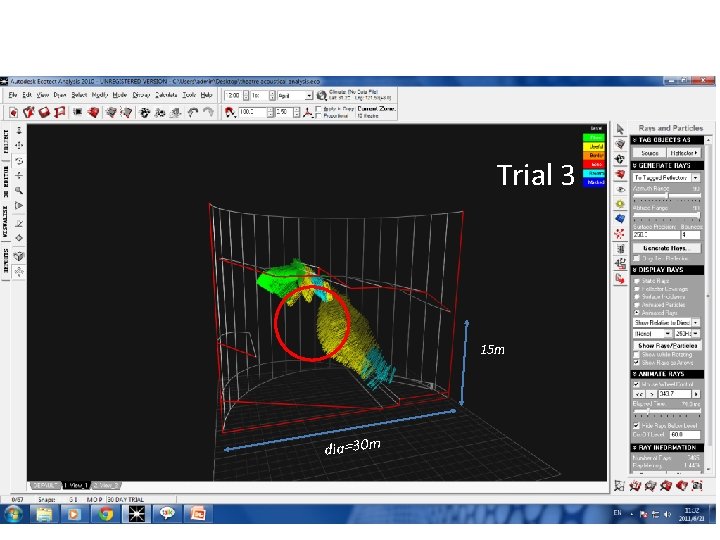Open the blue shape panel icon
The height and width of the screenshot is (540, 720).
(x=620, y=219)
